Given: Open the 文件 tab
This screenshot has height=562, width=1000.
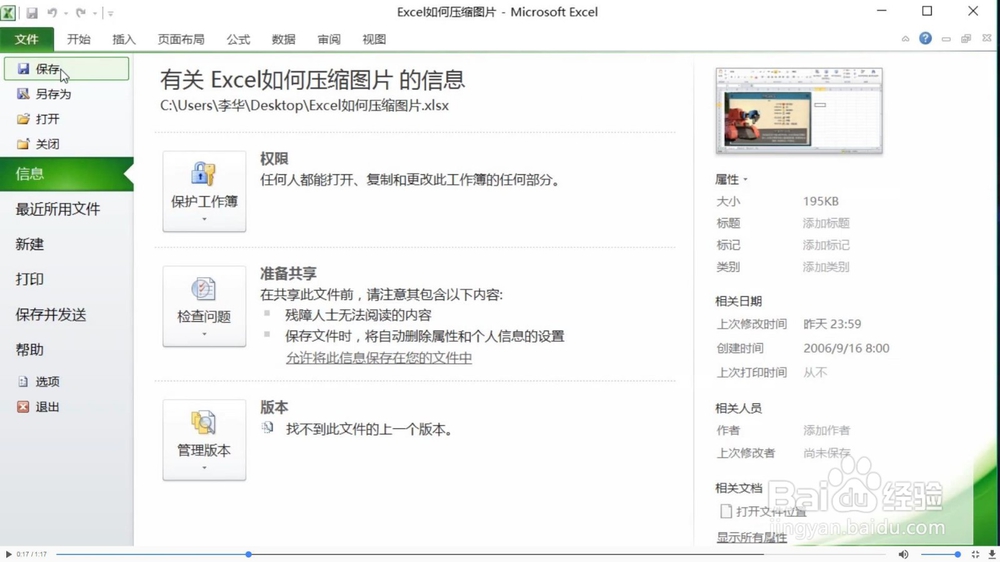Looking at the screenshot, I should 27,40.
